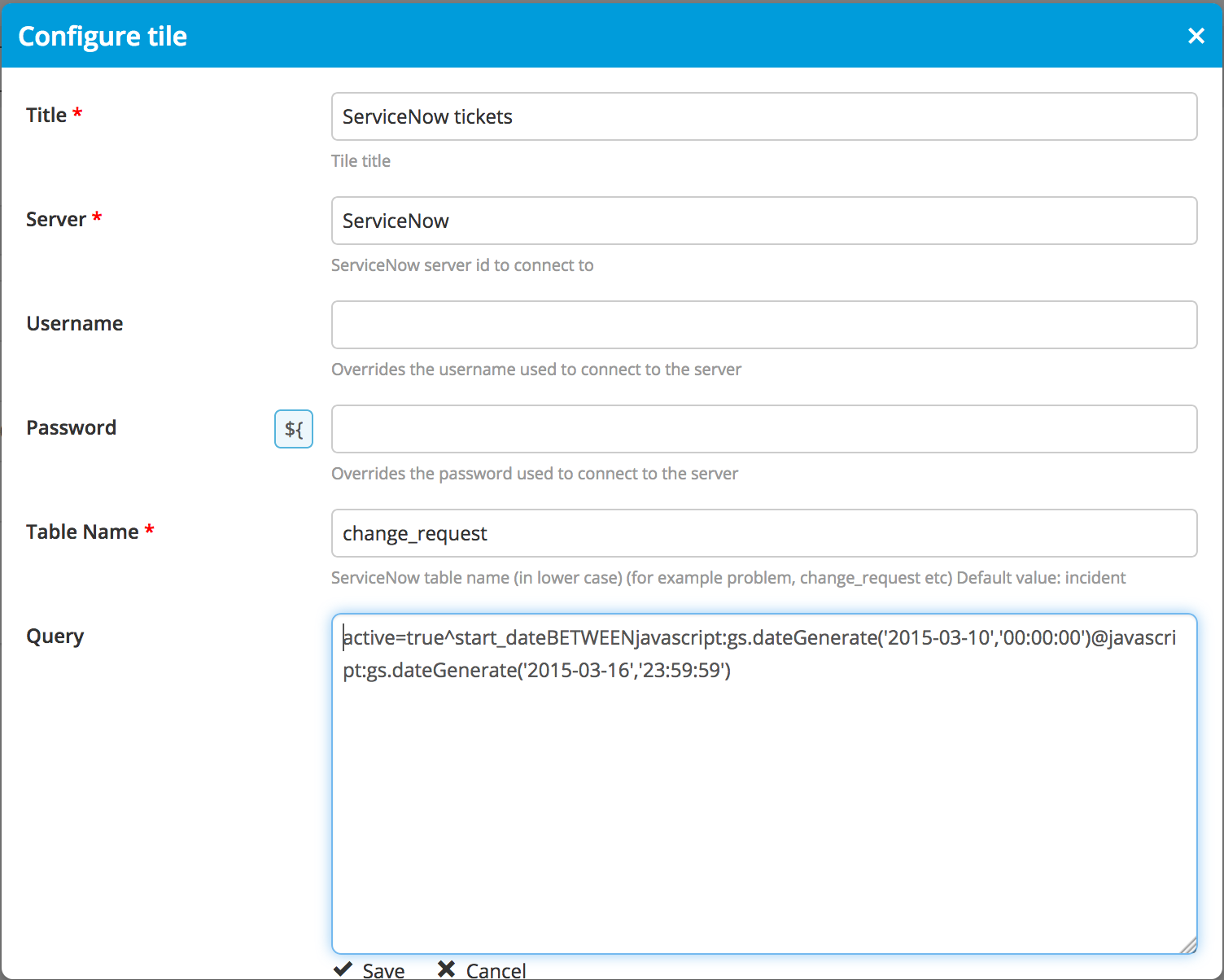
Task: Click the 'Configure tile' dialog heading
Action: (103, 37)
